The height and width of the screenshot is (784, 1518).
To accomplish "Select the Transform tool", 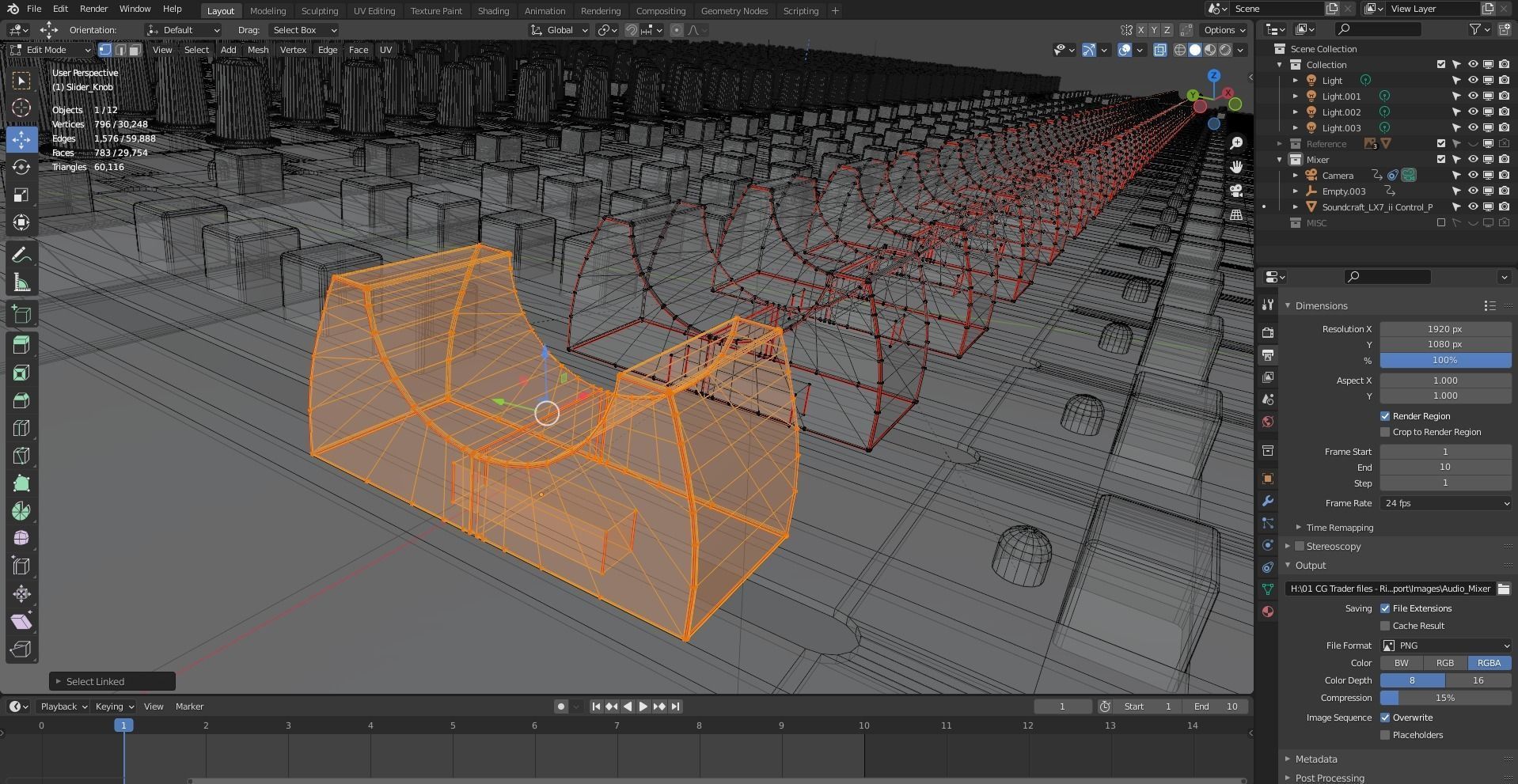I will tap(21, 222).
